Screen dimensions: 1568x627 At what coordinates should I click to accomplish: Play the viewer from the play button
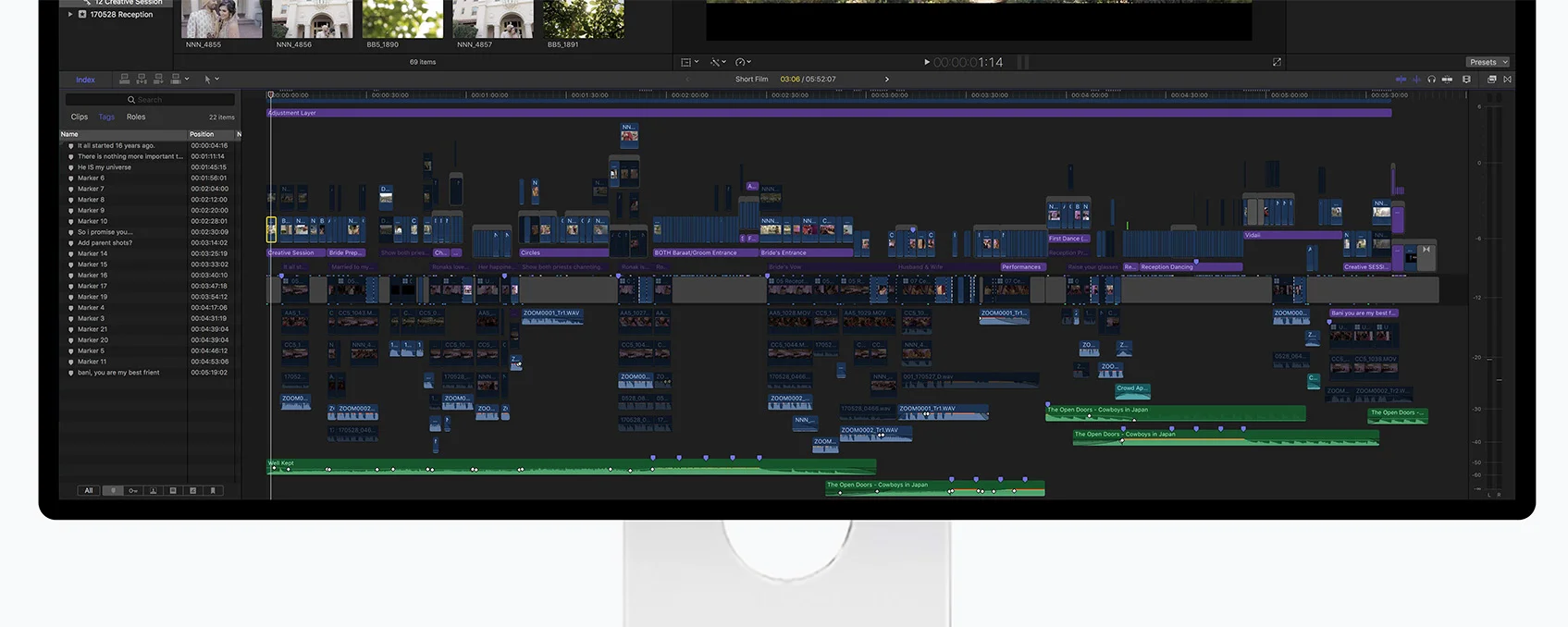click(927, 62)
